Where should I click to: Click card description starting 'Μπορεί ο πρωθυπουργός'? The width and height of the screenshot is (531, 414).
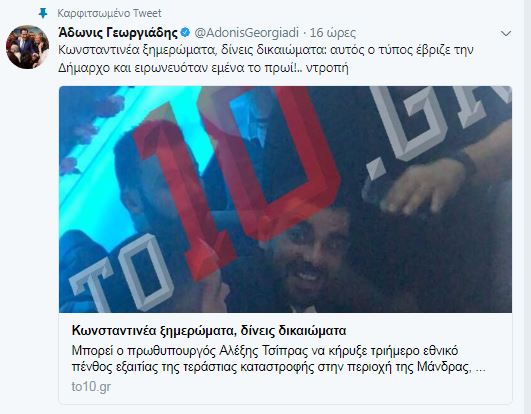click(x=278, y=358)
